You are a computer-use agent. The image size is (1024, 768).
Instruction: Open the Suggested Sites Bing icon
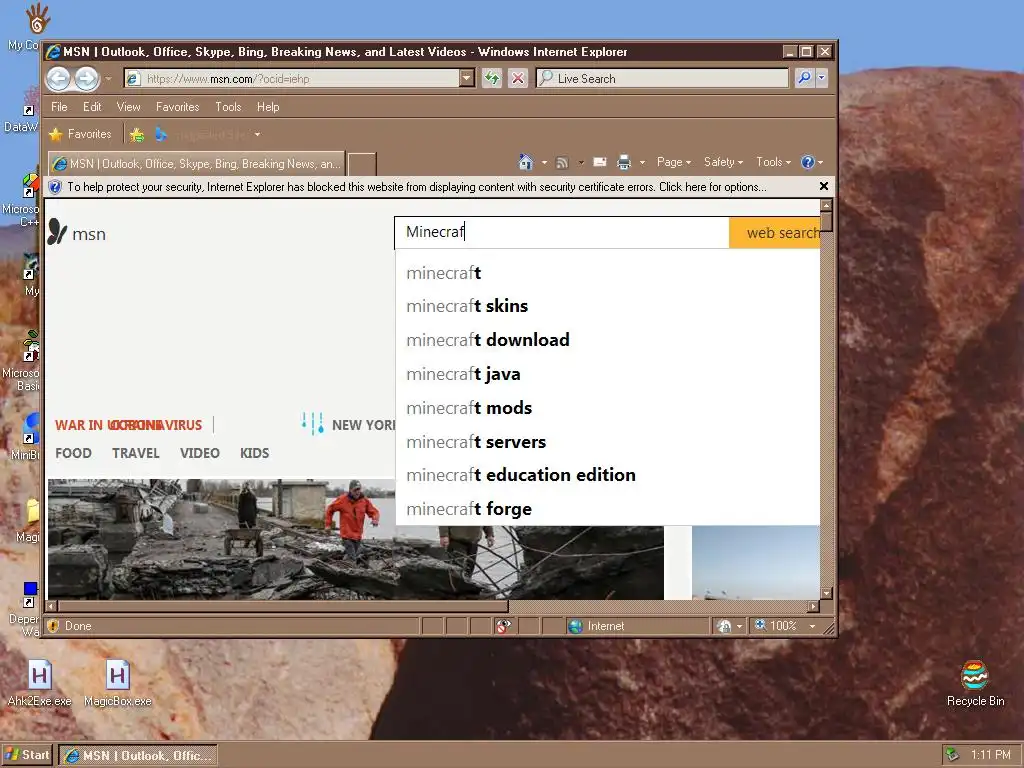[x=161, y=135]
